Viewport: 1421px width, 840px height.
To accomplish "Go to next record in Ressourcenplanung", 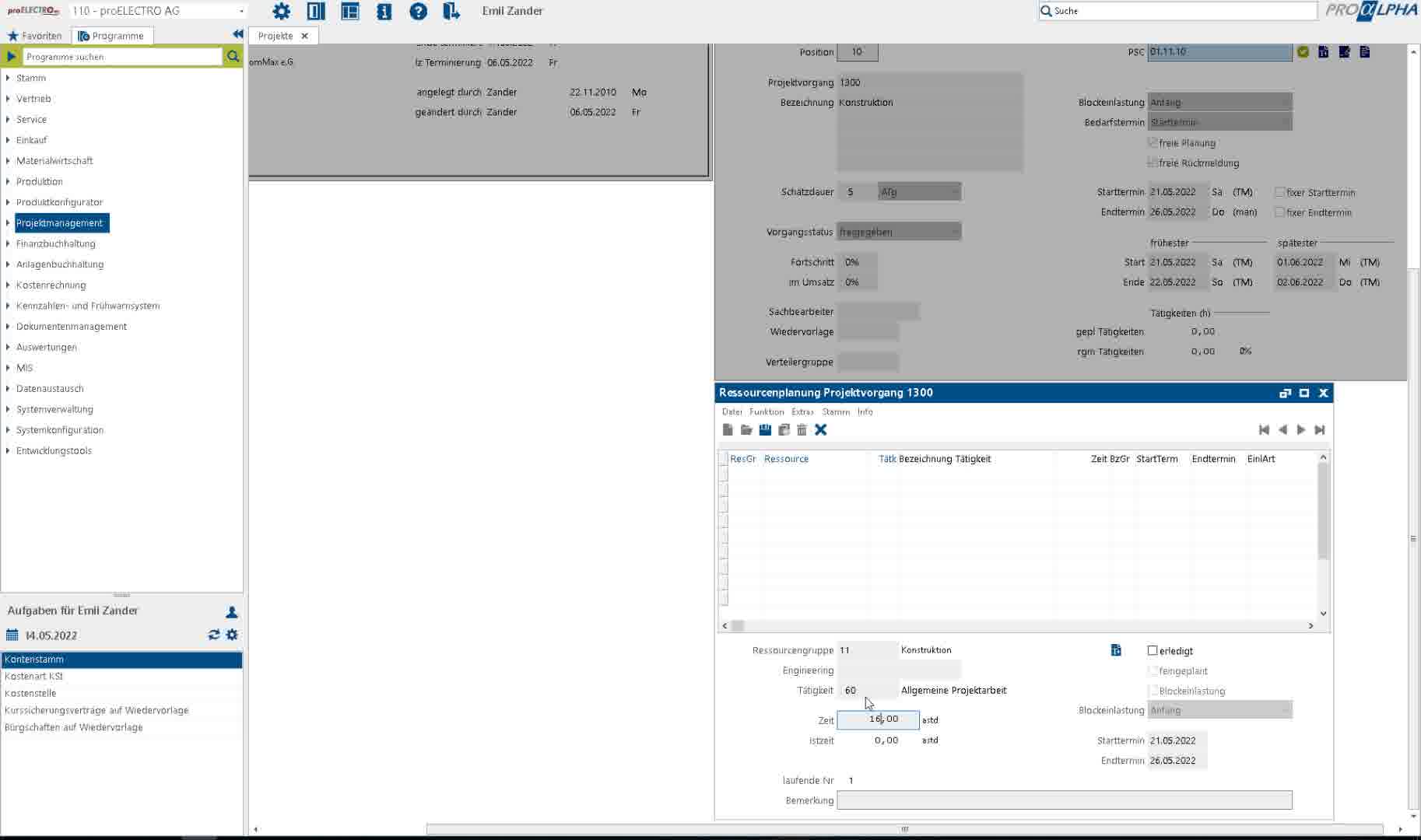I will [1301, 429].
